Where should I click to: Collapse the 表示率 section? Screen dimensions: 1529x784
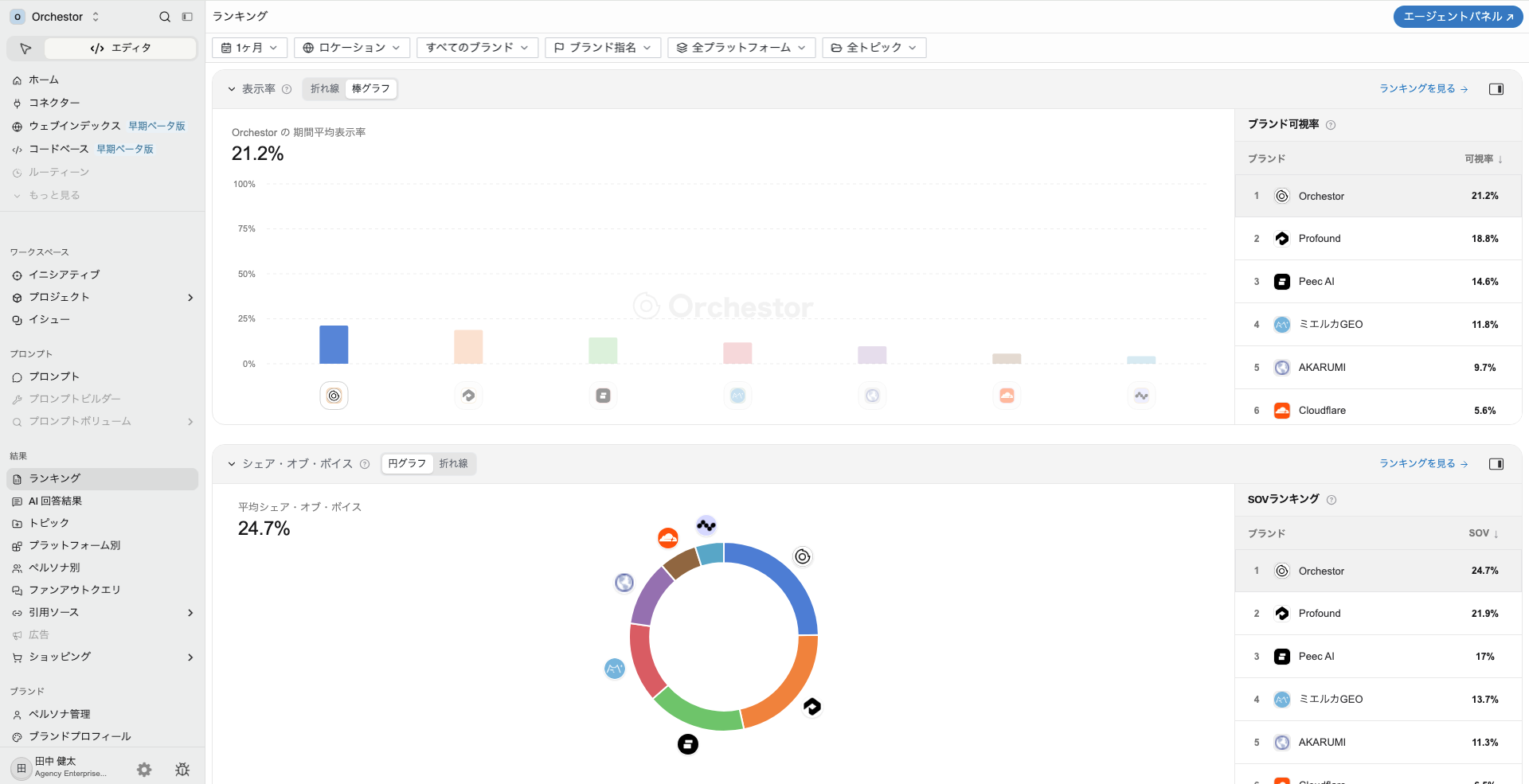[232, 89]
